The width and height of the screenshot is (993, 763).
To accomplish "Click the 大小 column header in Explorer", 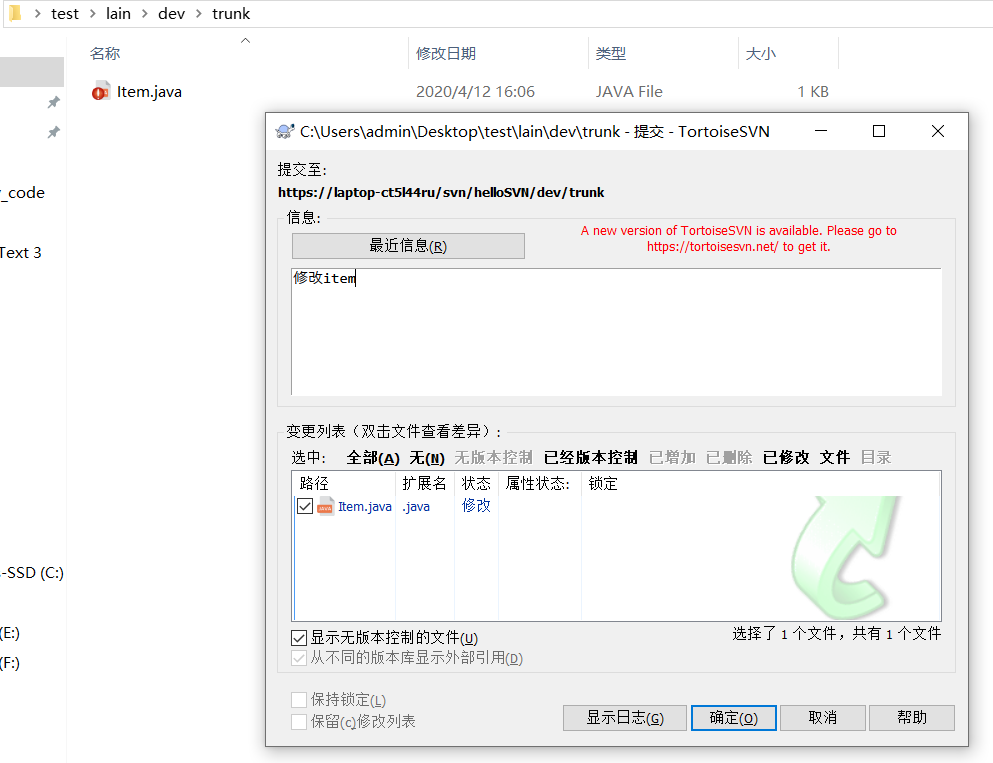I will click(761, 54).
